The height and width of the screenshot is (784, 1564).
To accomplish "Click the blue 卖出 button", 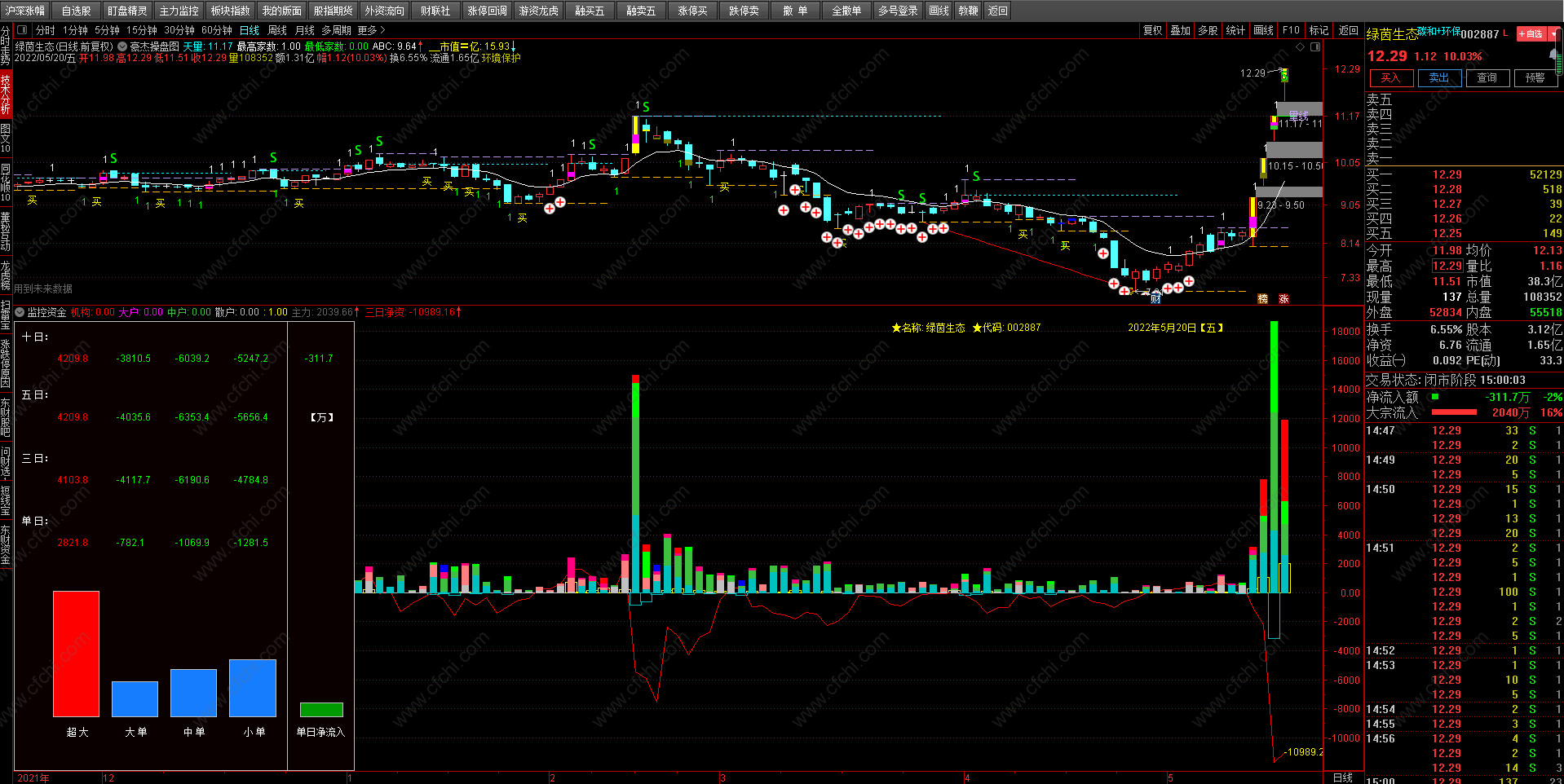I will [x=1439, y=77].
